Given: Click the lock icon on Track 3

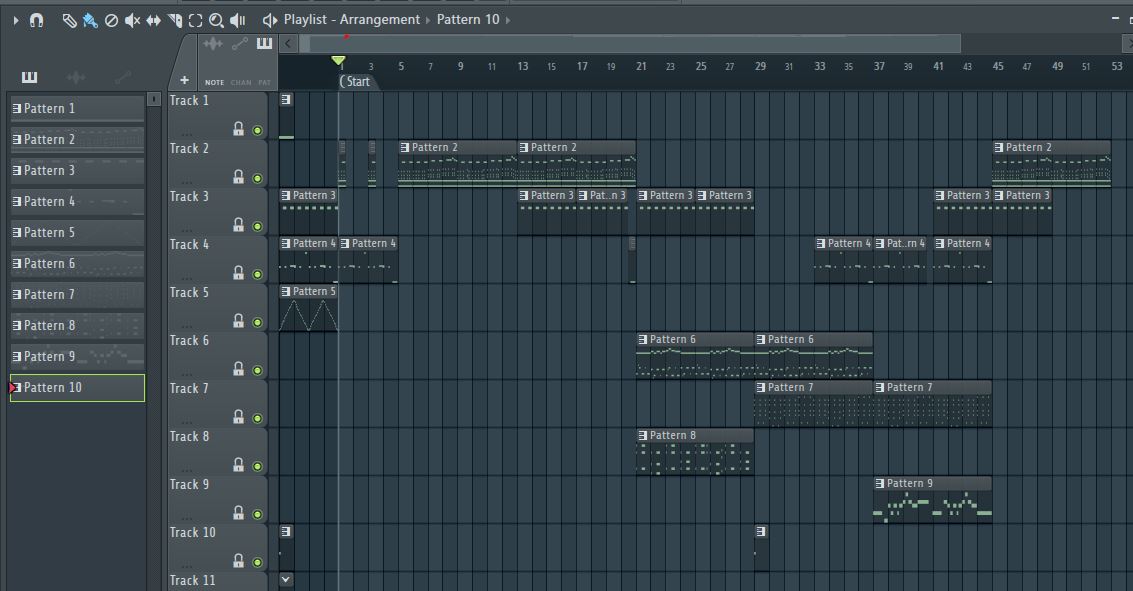Looking at the screenshot, I should pyautogui.click(x=238, y=225).
